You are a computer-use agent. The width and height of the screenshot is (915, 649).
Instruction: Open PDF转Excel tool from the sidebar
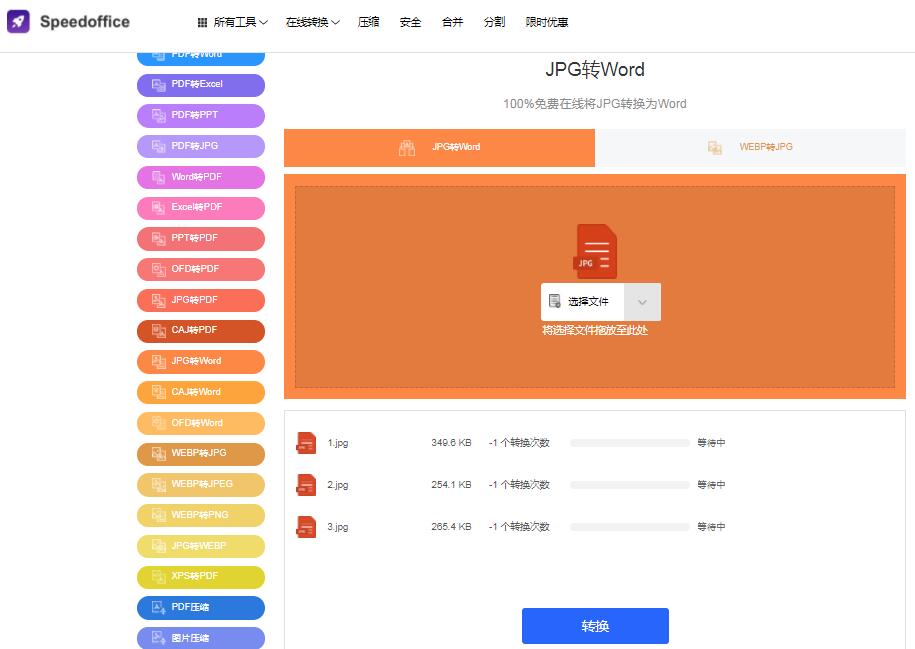pyautogui.click(x=201, y=85)
